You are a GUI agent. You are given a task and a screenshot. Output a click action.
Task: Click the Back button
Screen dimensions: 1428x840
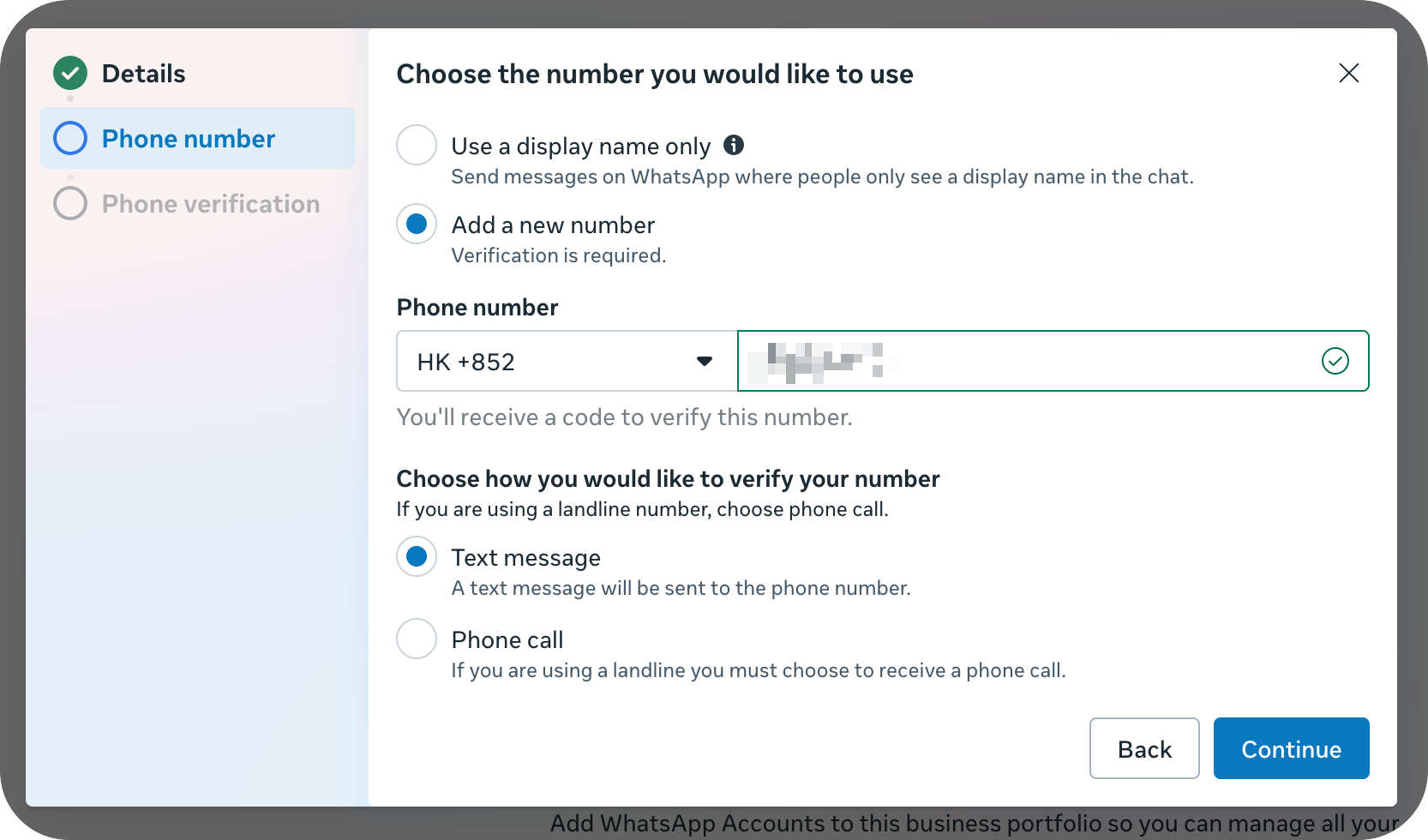point(1143,748)
